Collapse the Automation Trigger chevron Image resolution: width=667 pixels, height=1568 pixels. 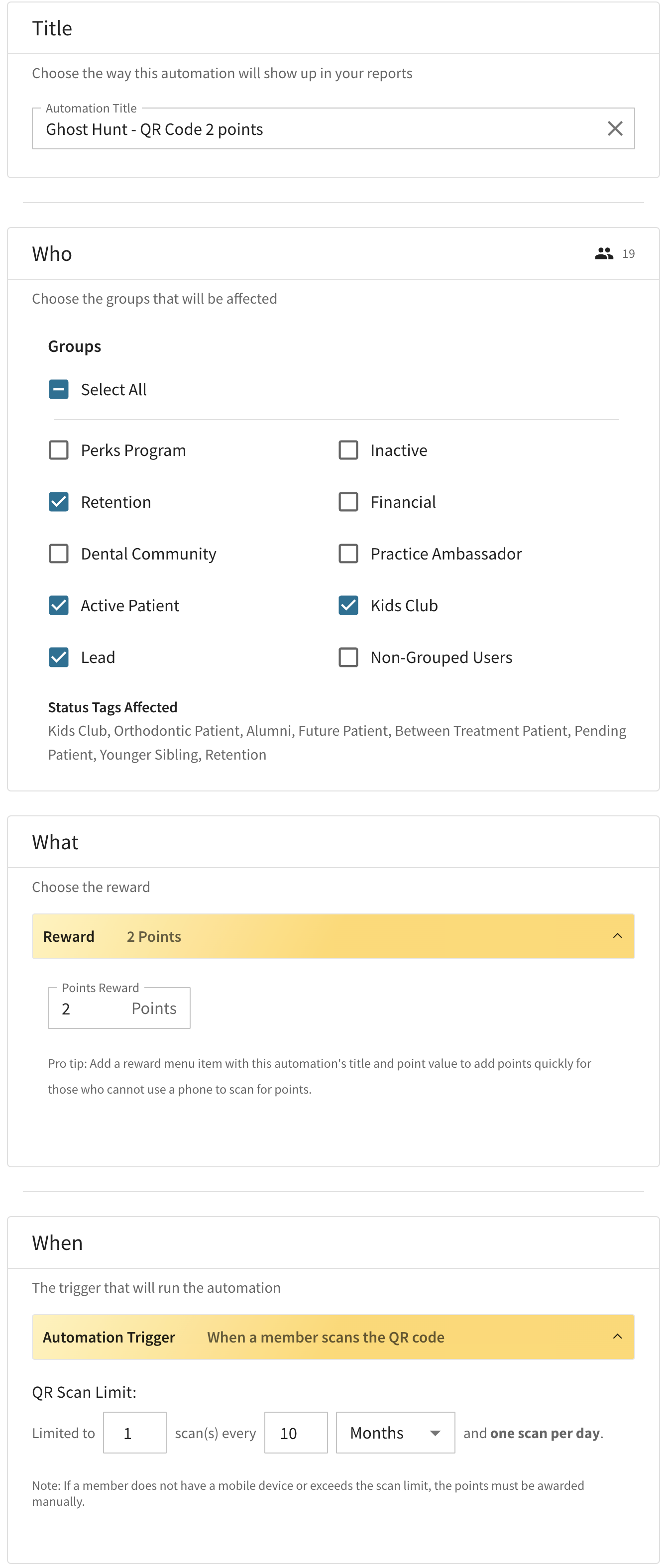pyautogui.click(x=617, y=1336)
